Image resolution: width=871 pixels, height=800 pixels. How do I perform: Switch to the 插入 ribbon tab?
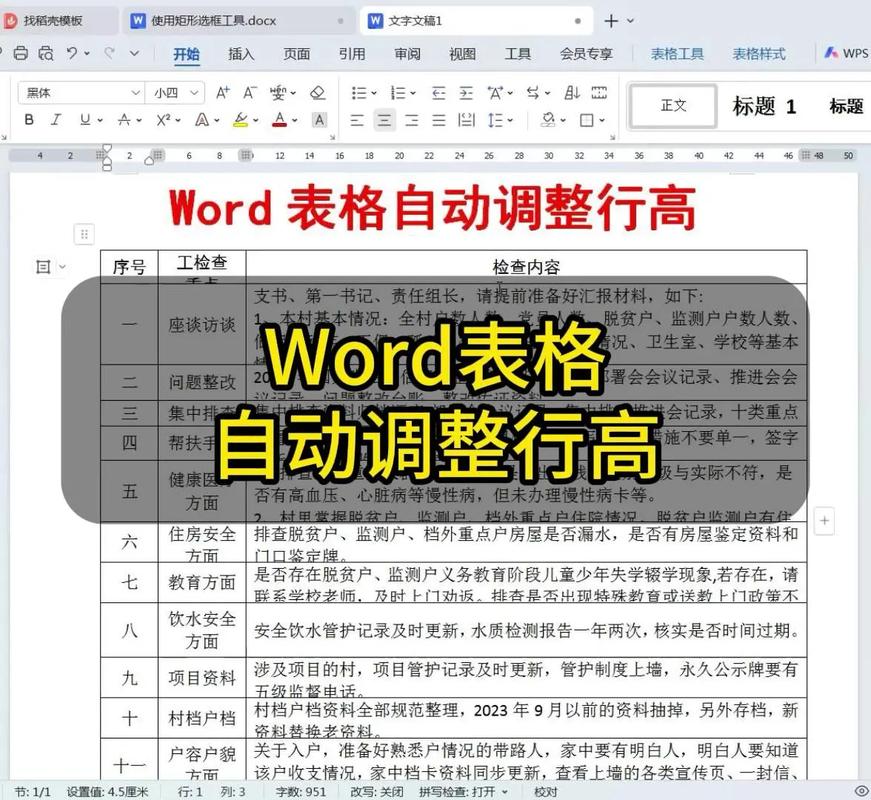point(241,54)
